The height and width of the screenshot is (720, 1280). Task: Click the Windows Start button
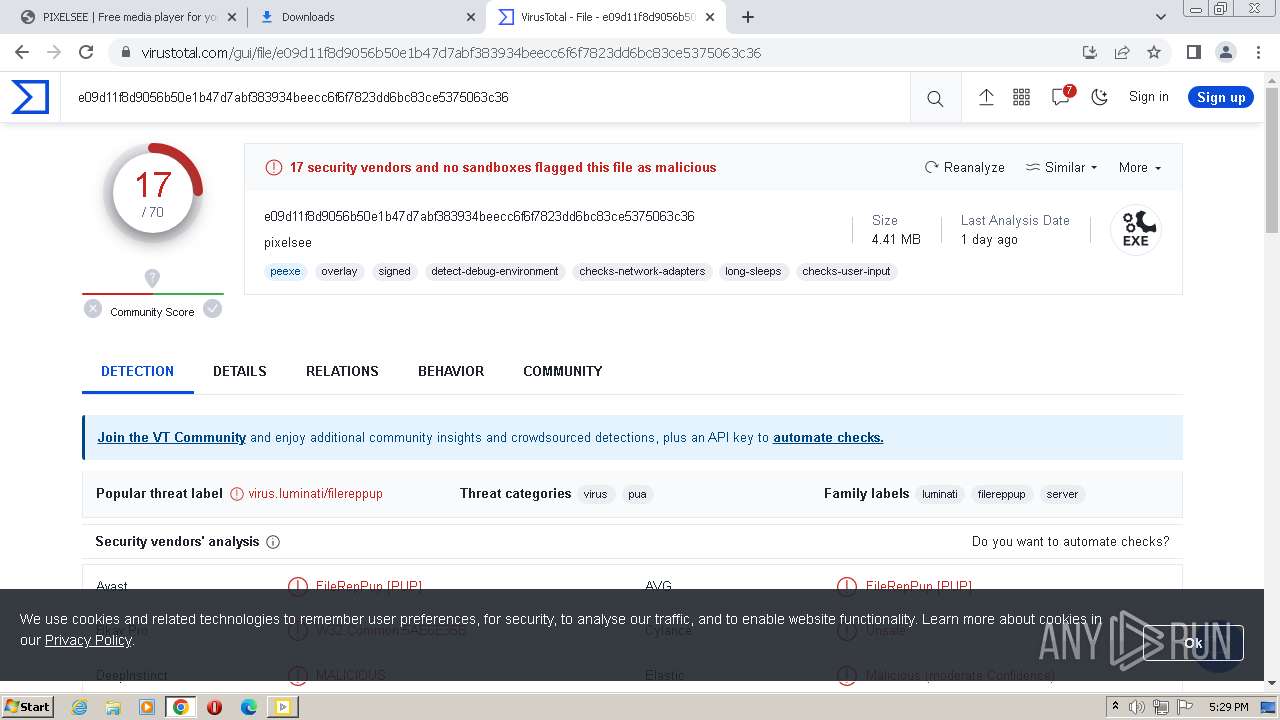coord(28,706)
